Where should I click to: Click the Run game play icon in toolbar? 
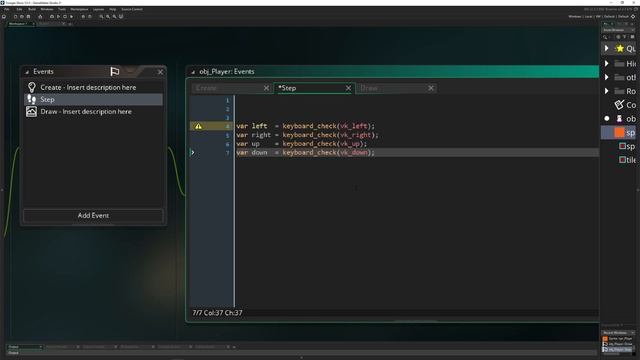click(x=58, y=17)
